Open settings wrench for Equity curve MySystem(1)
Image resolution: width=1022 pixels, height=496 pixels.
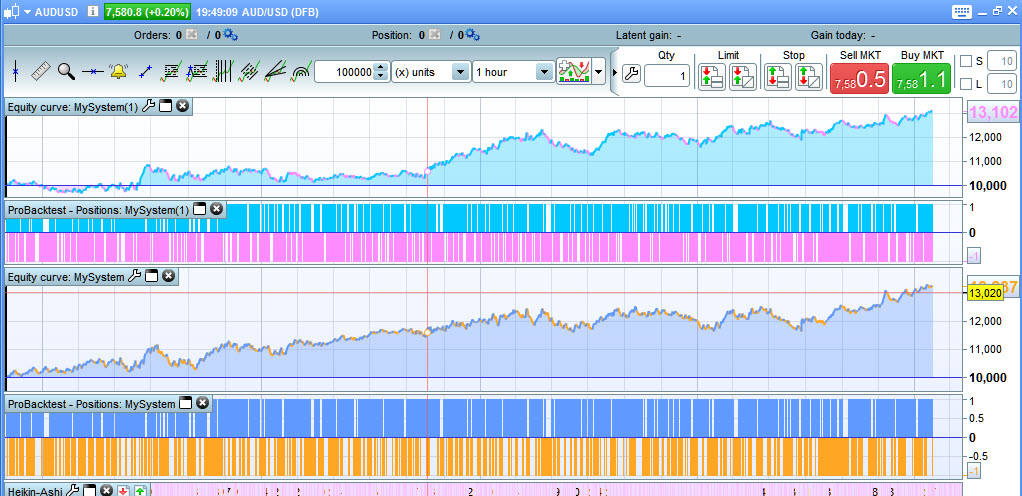tap(149, 106)
